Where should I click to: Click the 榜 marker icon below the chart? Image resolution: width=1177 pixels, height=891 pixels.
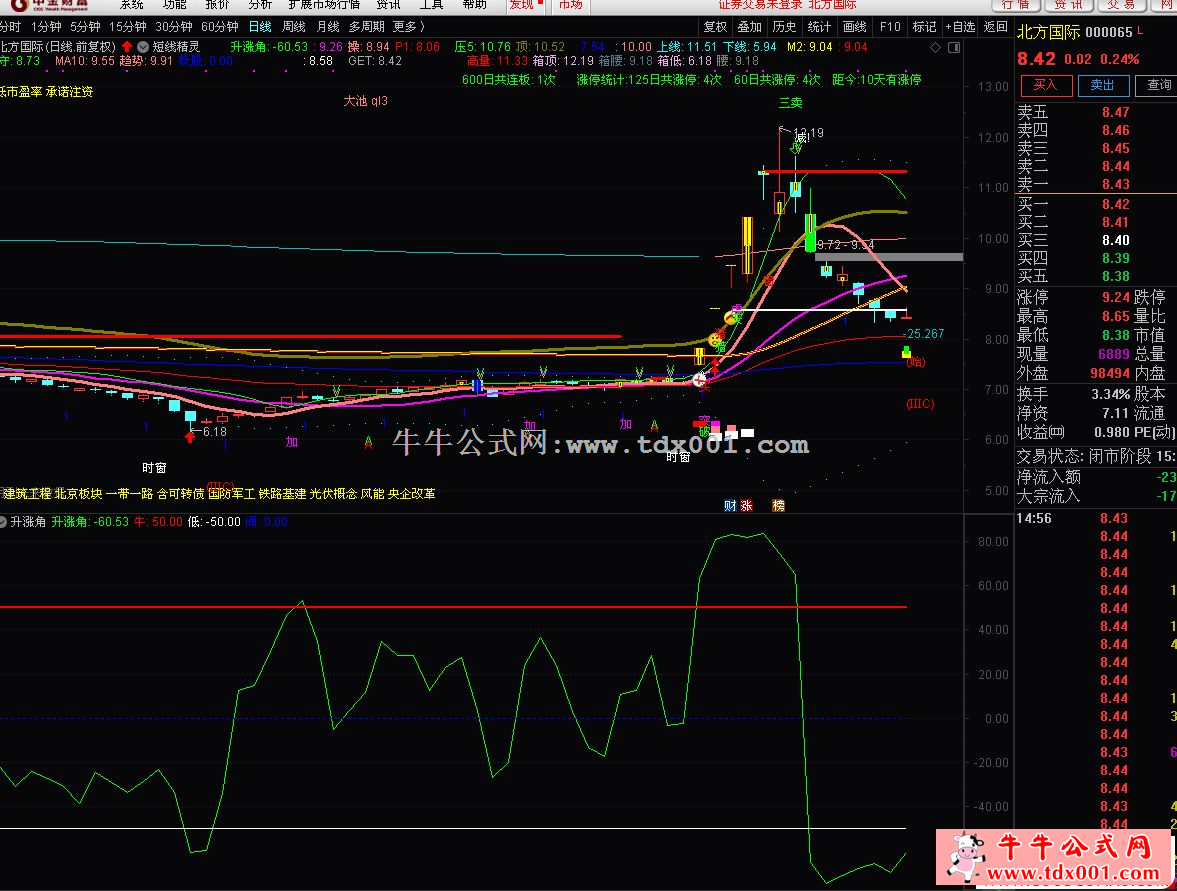point(778,505)
